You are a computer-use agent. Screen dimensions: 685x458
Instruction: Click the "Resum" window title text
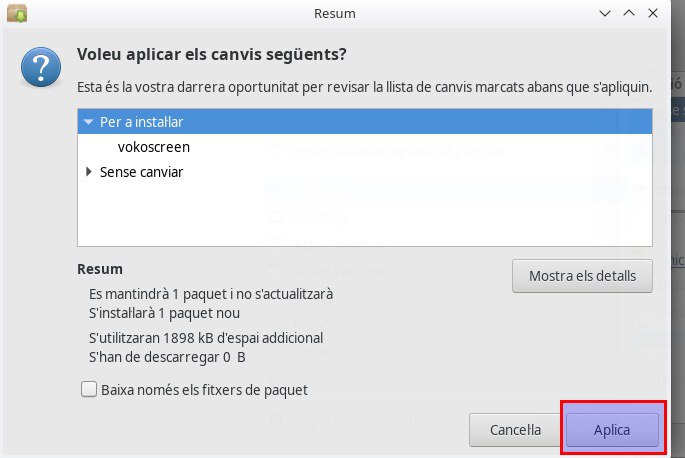pyautogui.click(x=335, y=14)
